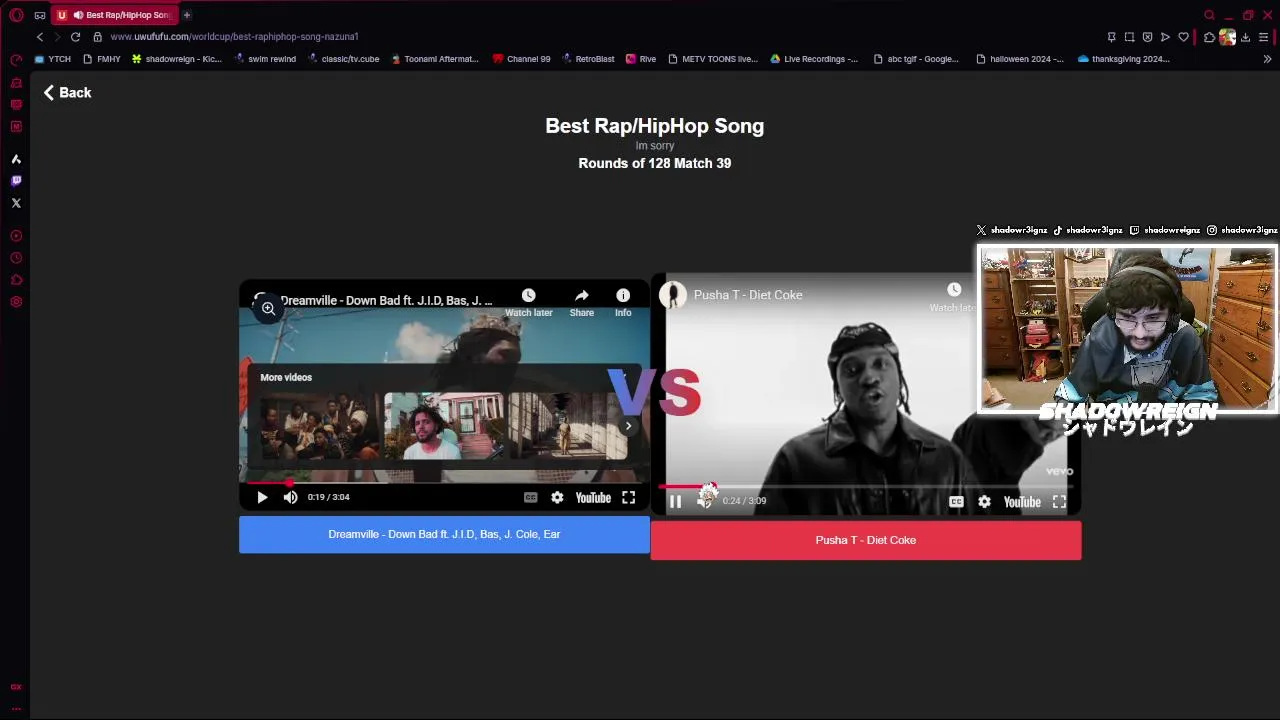
Task: Click the magnifier zoom icon on Dreamville video
Action: coord(268,308)
